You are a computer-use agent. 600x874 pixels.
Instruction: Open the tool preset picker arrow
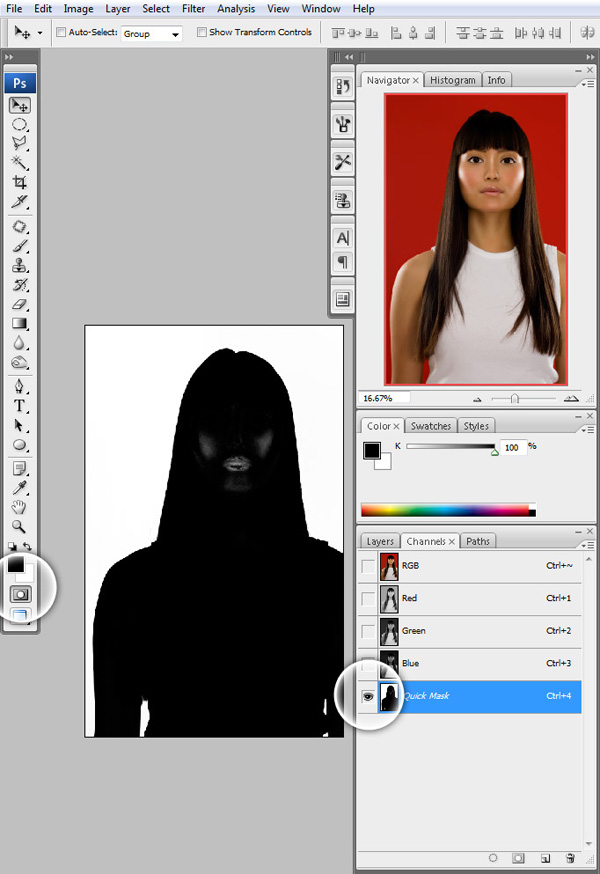(x=40, y=33)
